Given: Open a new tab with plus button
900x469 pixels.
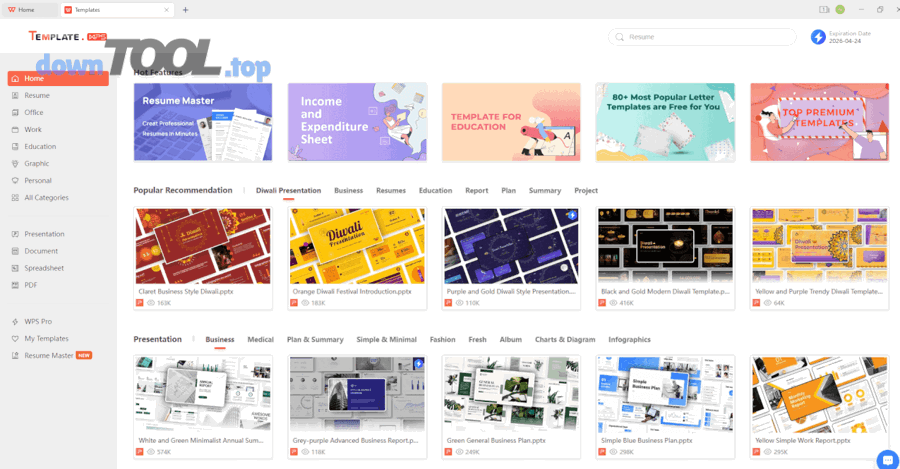Looking at the screenshot, I should pyautogui.click(x=185, y=10).
